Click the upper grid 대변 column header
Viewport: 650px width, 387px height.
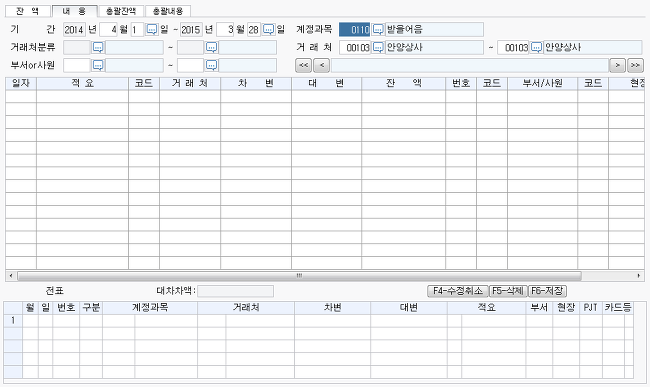click(x=326, y=83)
